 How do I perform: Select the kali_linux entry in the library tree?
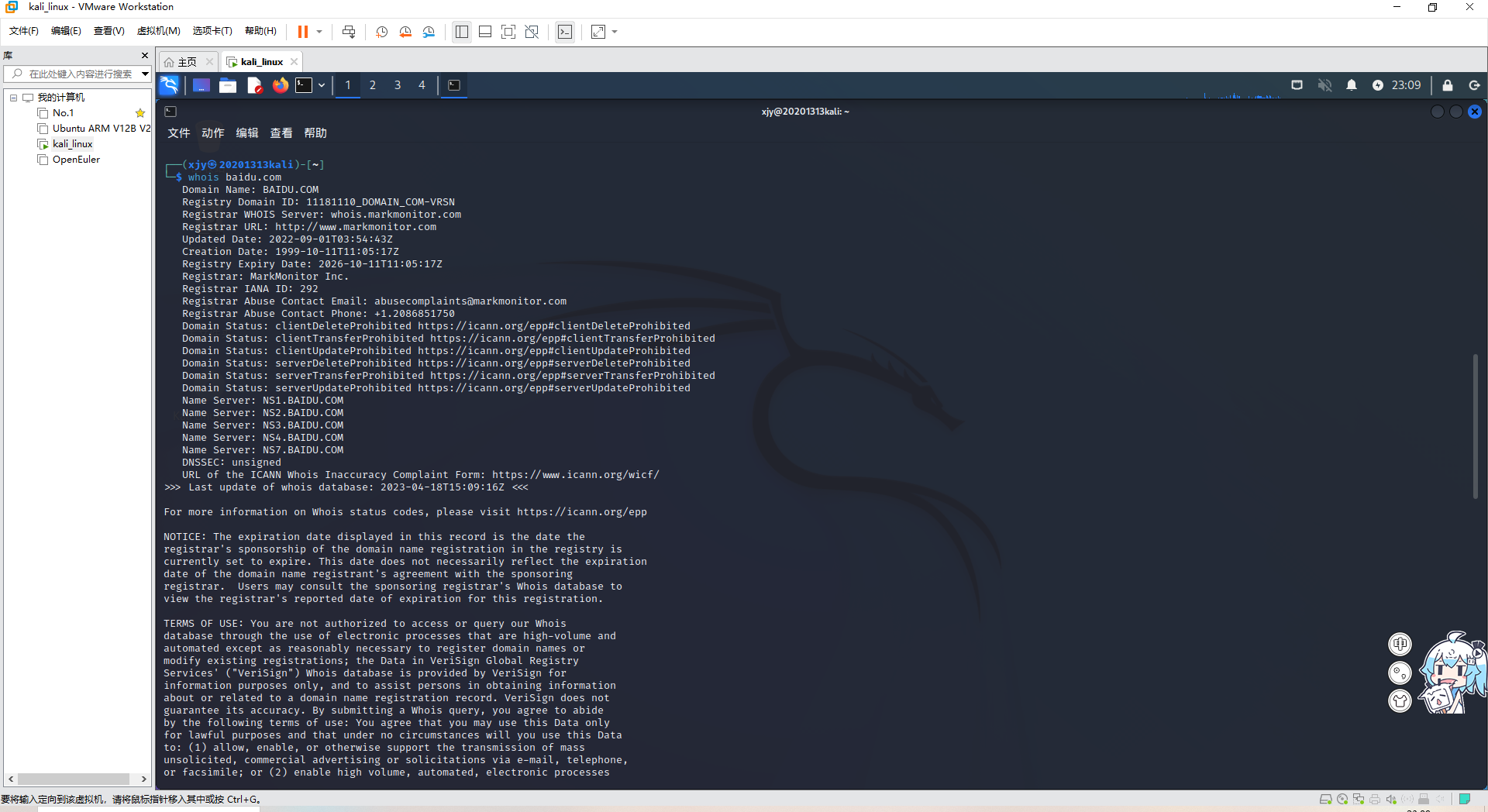72,144
